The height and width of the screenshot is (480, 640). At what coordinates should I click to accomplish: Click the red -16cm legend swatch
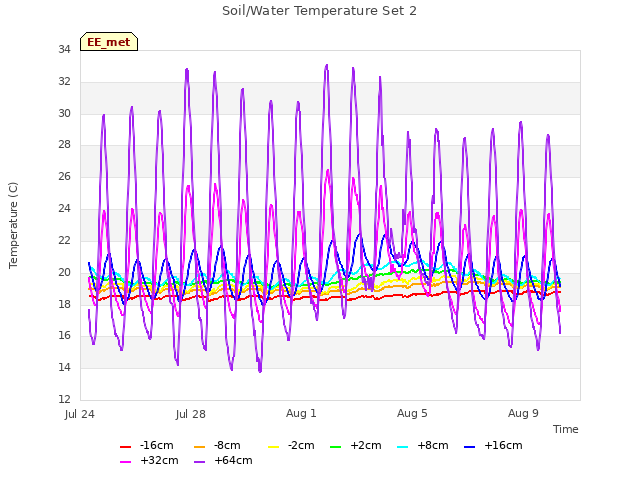pos(125,447)
